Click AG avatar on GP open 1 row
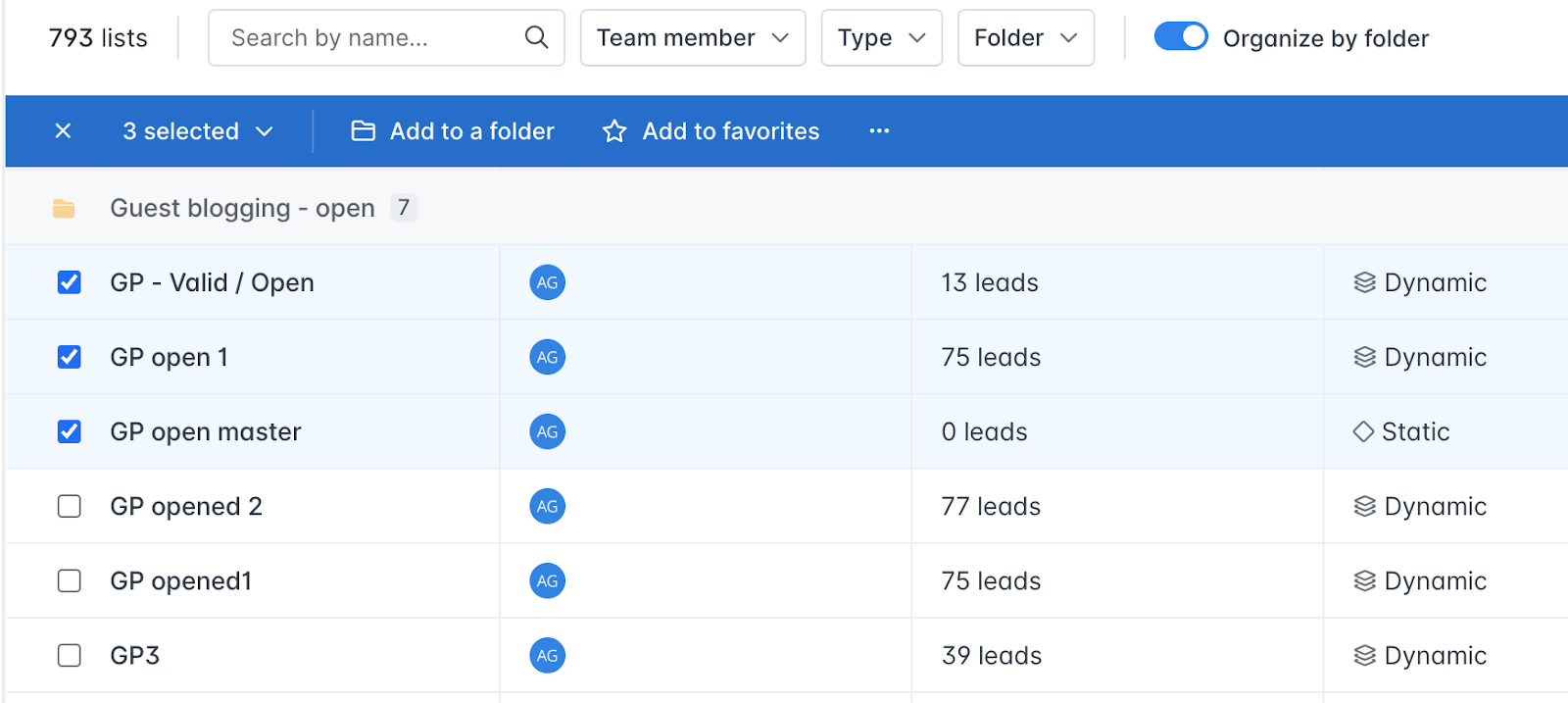Screen dimensions: 1568x703 tap(547, 357)
